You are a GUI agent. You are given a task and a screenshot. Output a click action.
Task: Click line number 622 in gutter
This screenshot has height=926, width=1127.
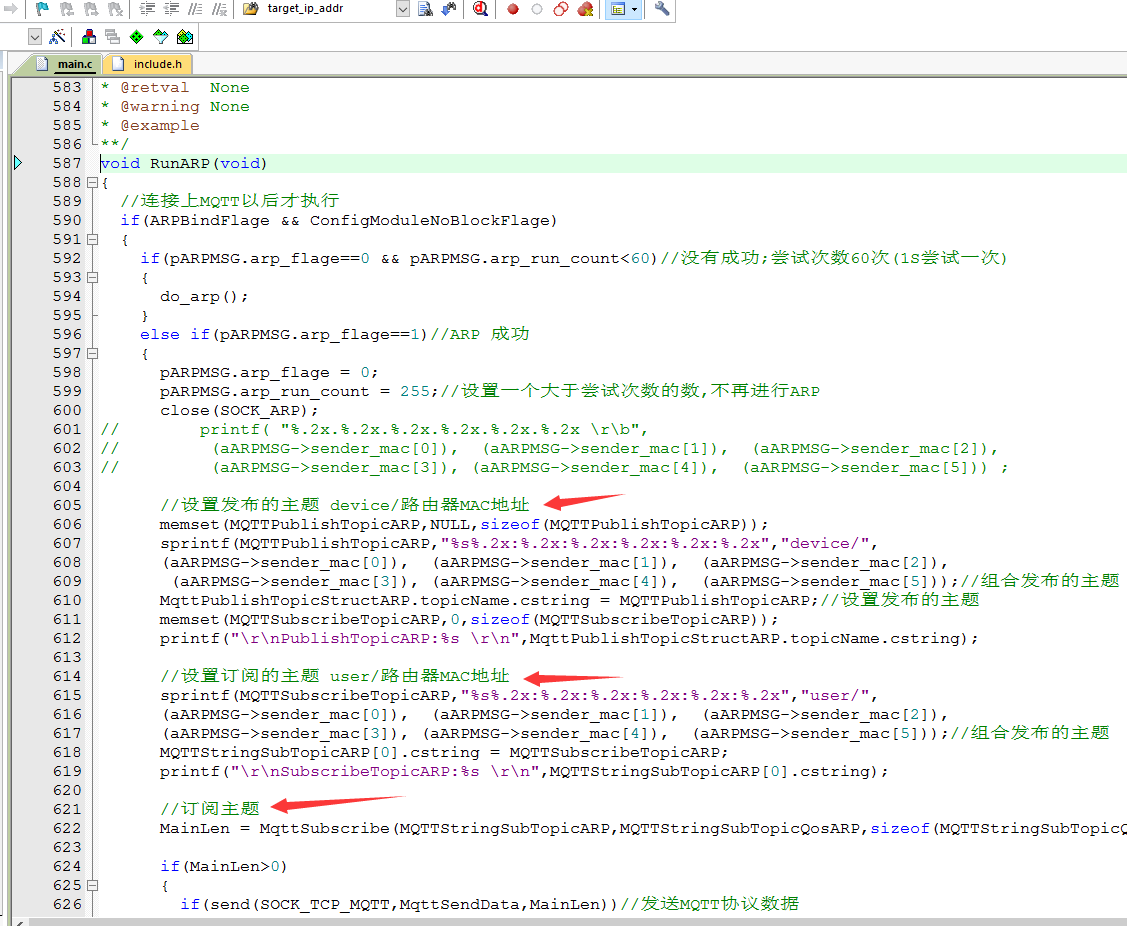click(67, 829)
